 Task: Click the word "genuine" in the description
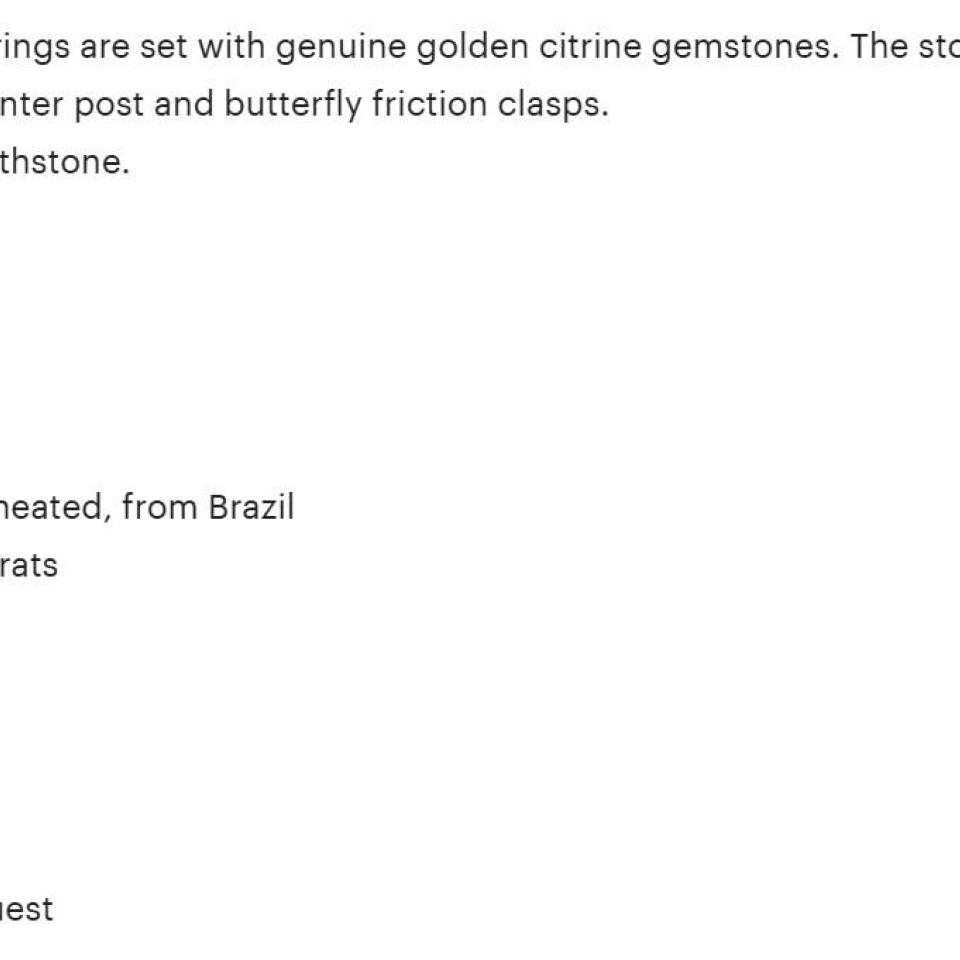[341, 48]
